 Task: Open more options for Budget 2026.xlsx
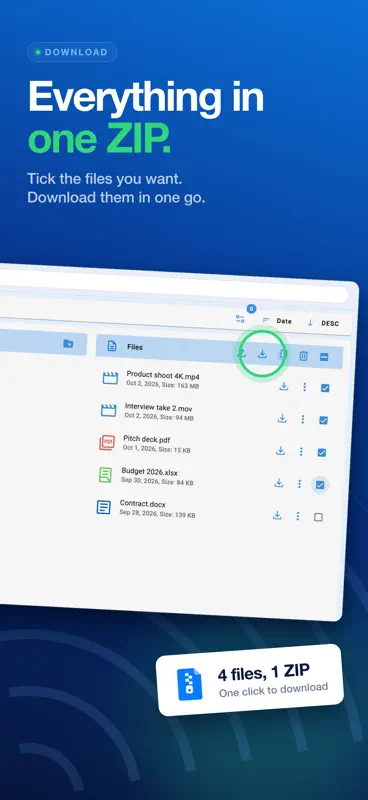(x=300, y=484)
